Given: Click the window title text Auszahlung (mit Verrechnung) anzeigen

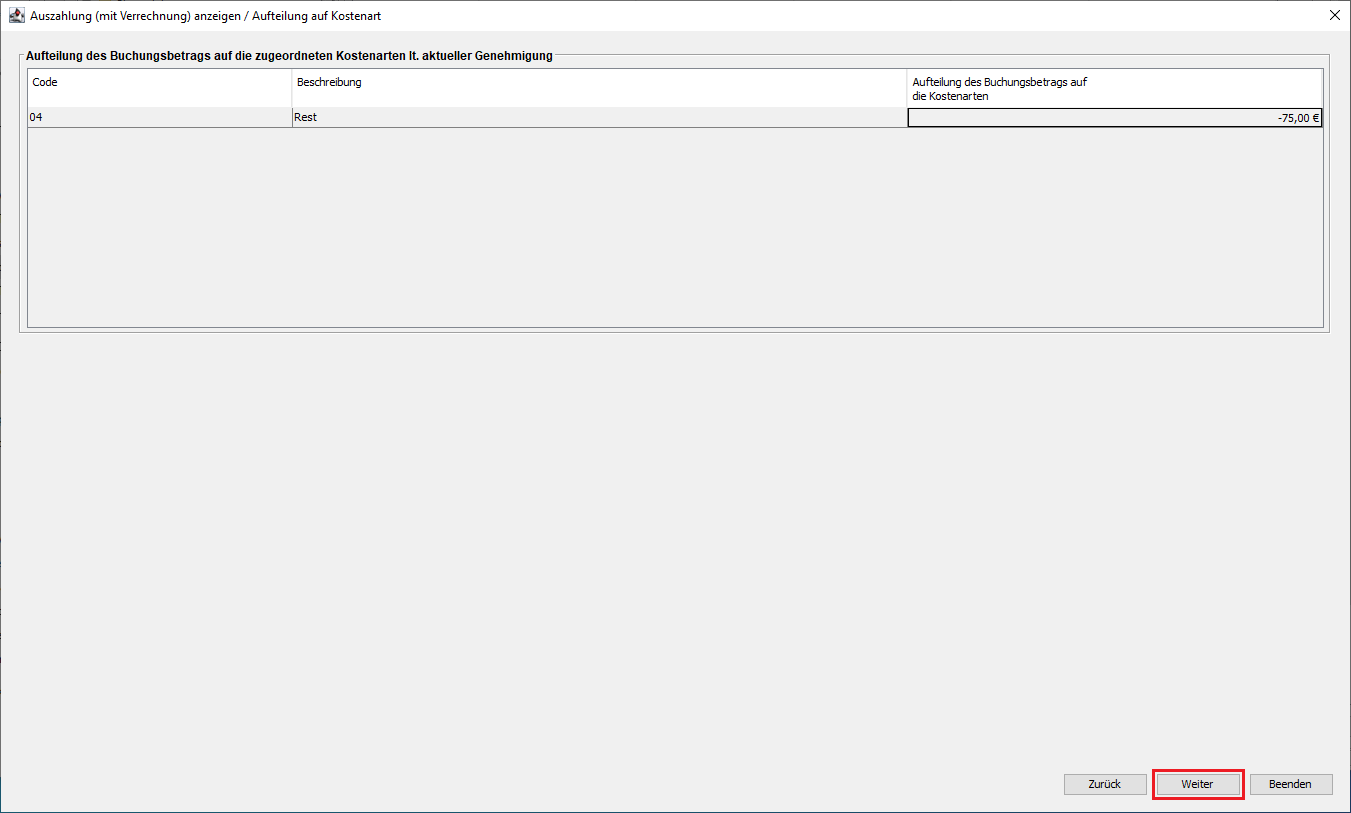Looking at the screenshot, I should [205, 16].
